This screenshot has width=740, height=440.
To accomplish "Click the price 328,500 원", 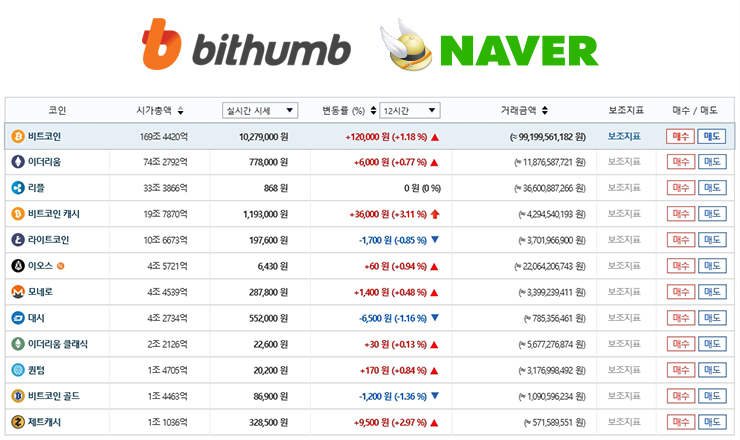I will 269,422.
